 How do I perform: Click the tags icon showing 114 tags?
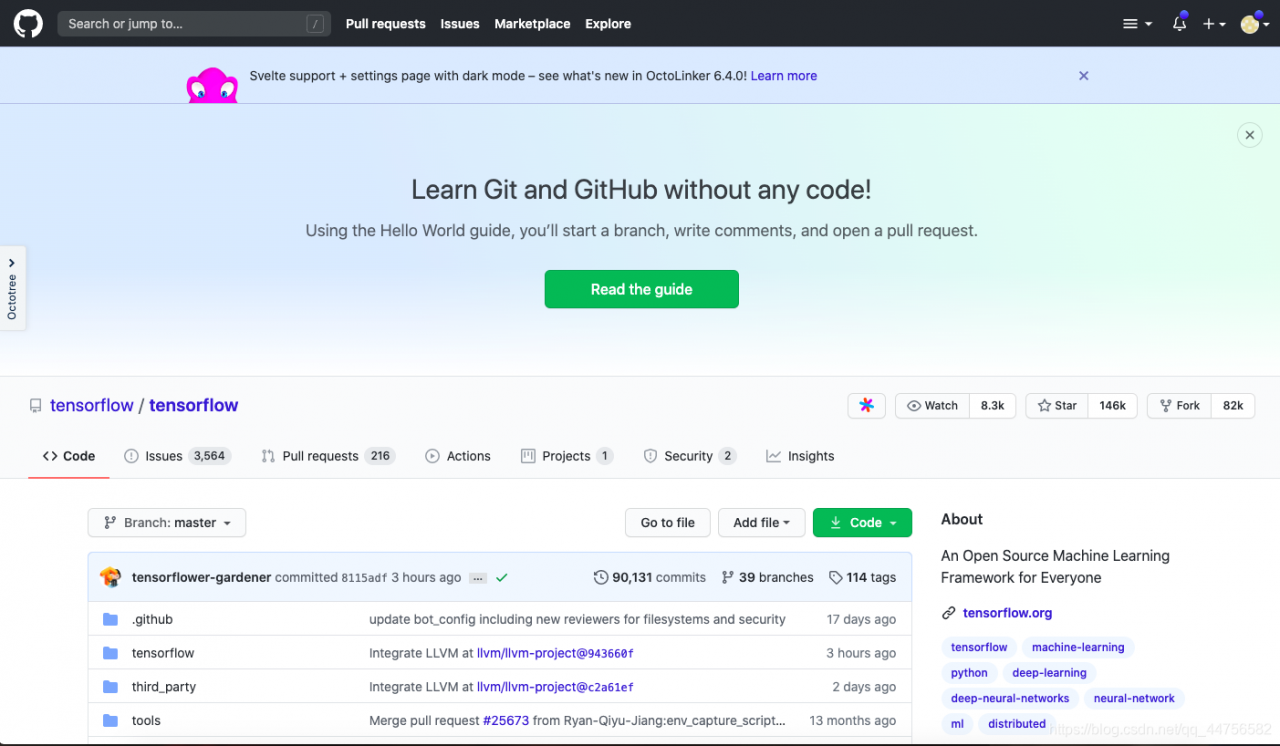(835, 577)
